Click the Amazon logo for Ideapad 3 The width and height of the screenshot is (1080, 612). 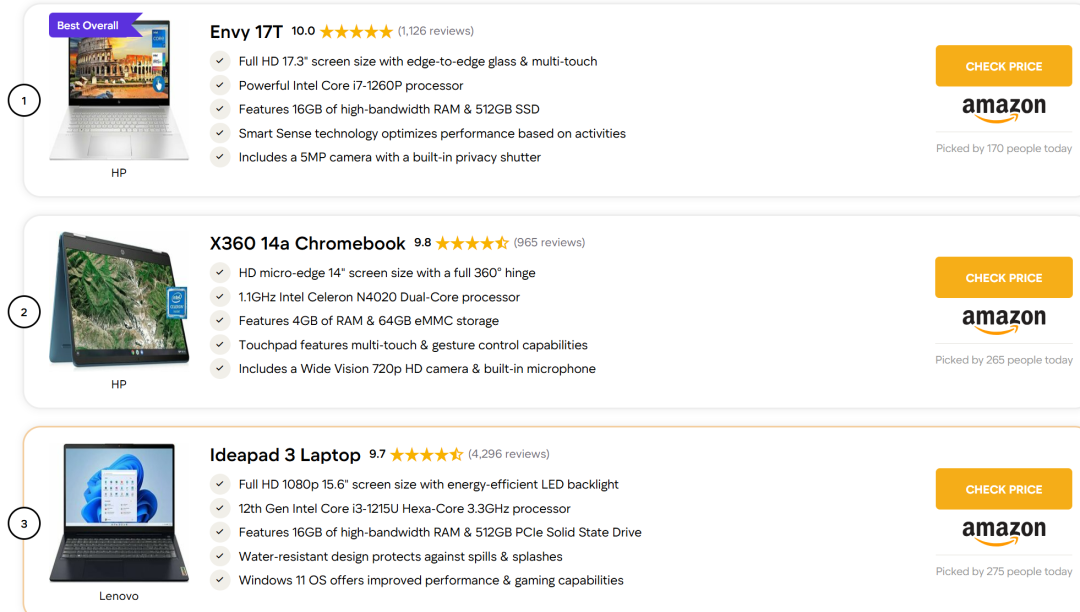coord(1004,532)
